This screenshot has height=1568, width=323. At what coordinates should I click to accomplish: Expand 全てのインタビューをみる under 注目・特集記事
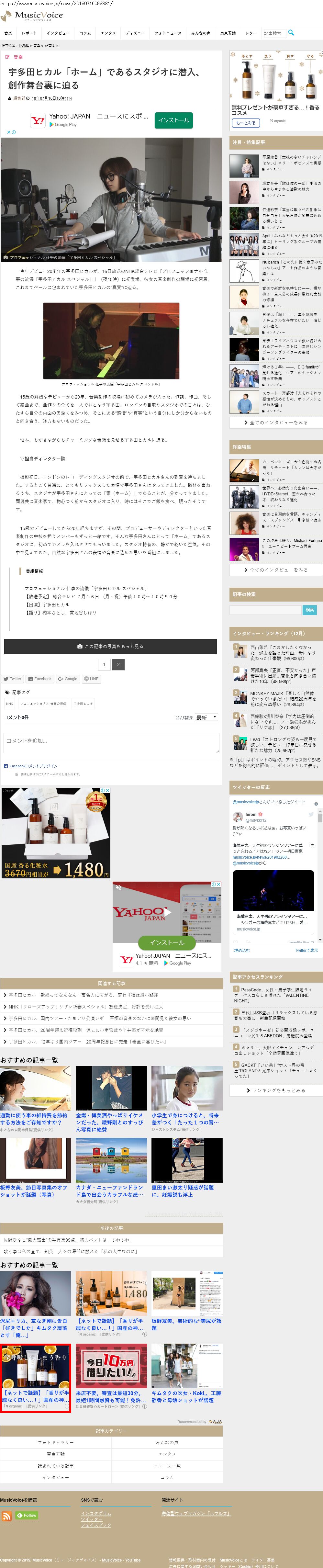click(275, 422)
